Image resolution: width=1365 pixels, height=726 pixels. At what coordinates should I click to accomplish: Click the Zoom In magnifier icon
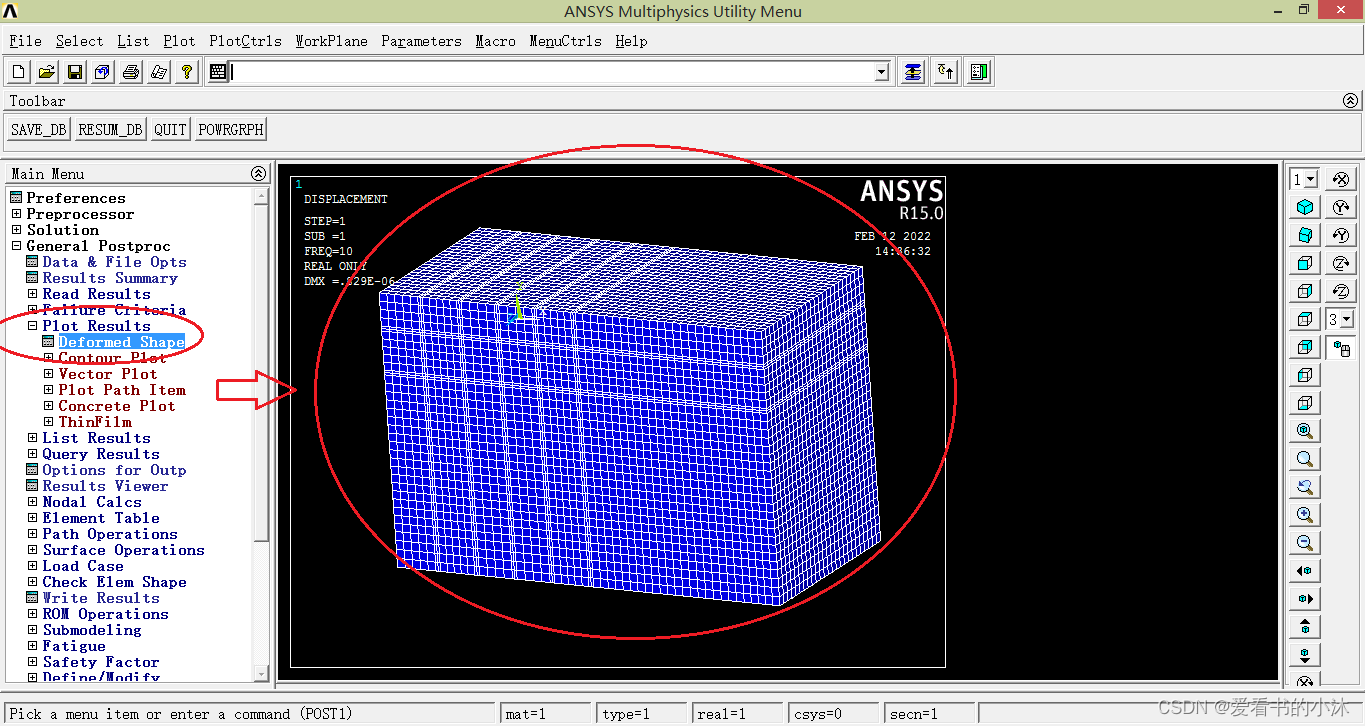(x=1305, y=515)
